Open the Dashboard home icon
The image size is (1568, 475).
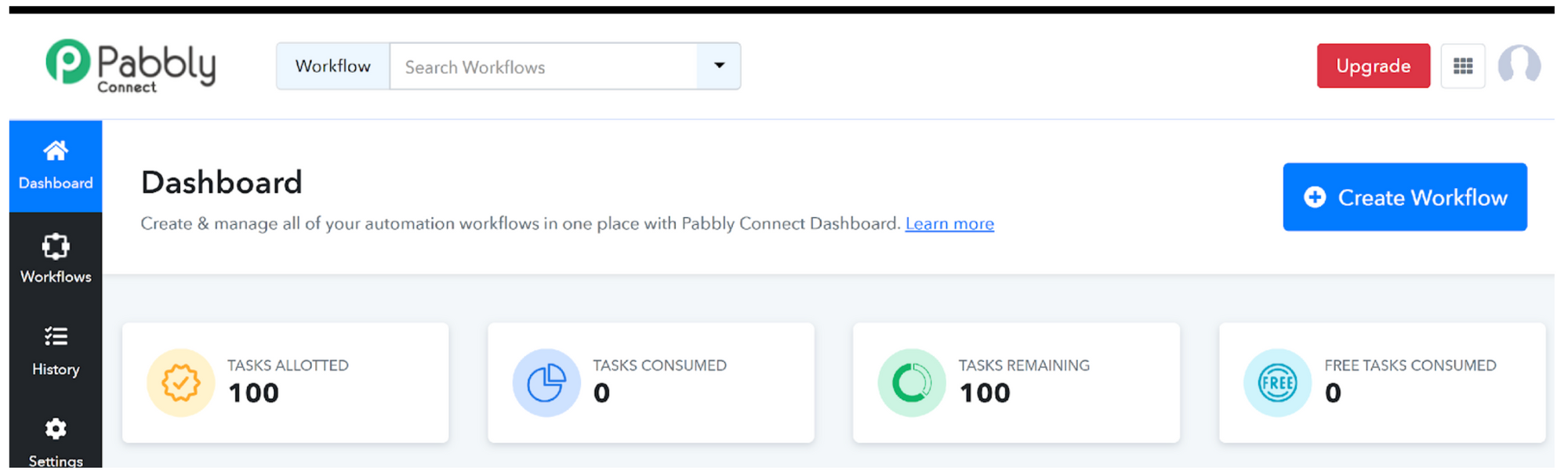(56, 150)
